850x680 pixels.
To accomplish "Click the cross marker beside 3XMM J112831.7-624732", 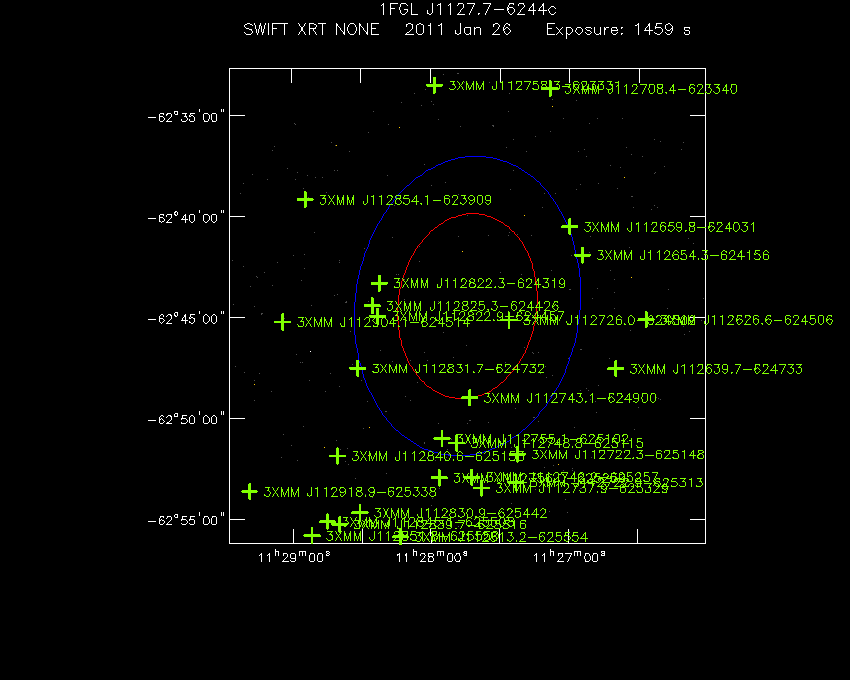I will pyautogui.click(x=357, y=369).
